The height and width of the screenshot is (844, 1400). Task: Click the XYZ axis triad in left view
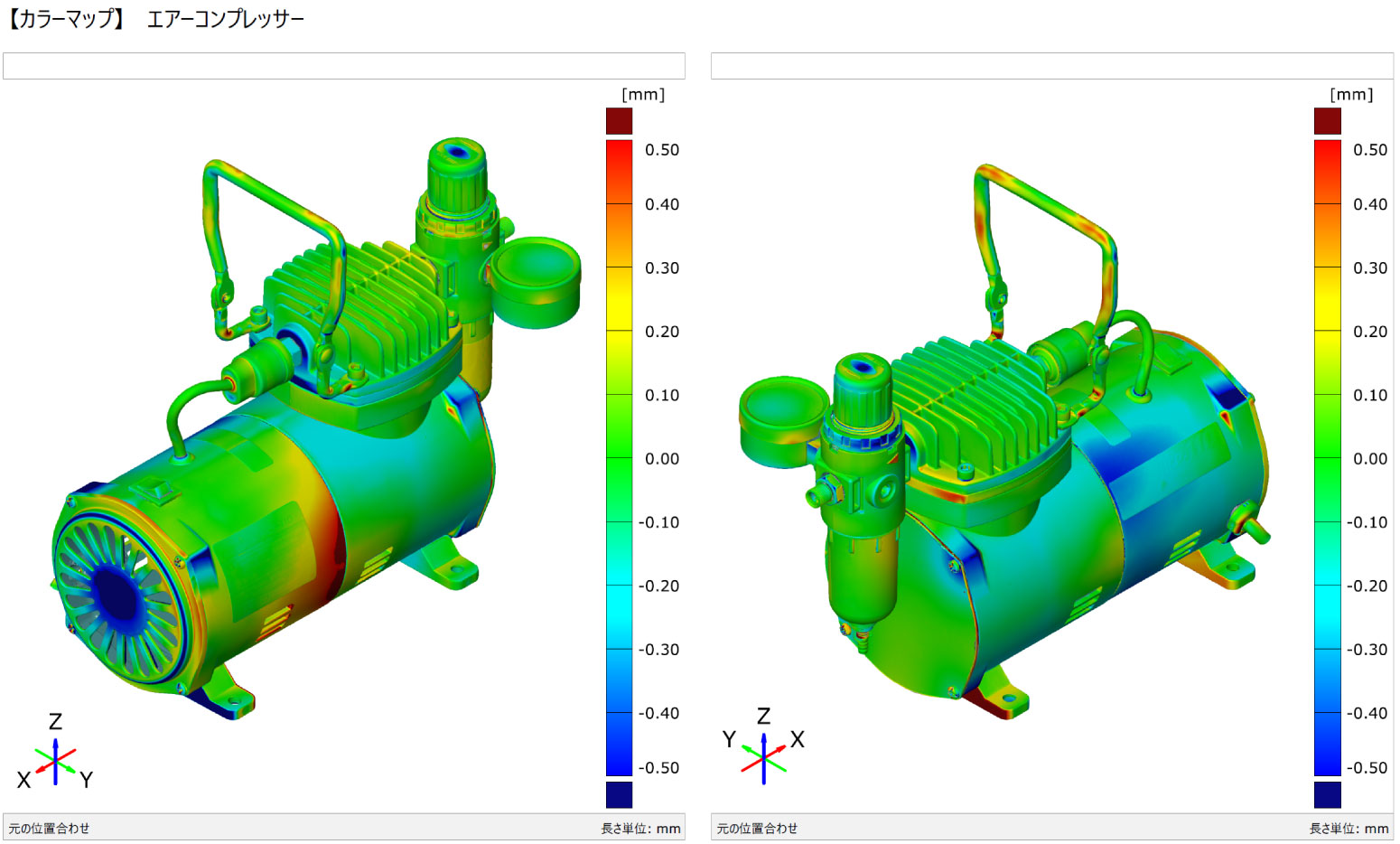[x=55, y=760]
